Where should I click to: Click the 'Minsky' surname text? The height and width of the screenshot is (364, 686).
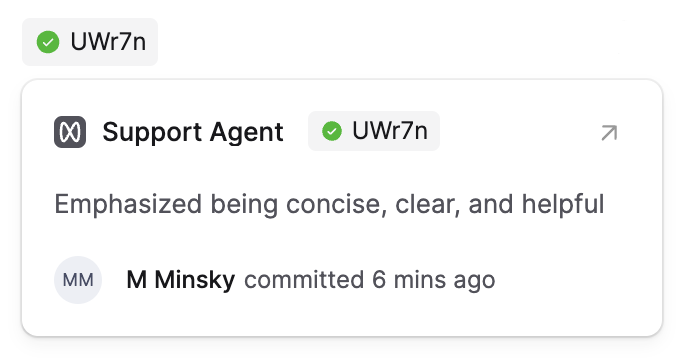[x=195, y=280]
